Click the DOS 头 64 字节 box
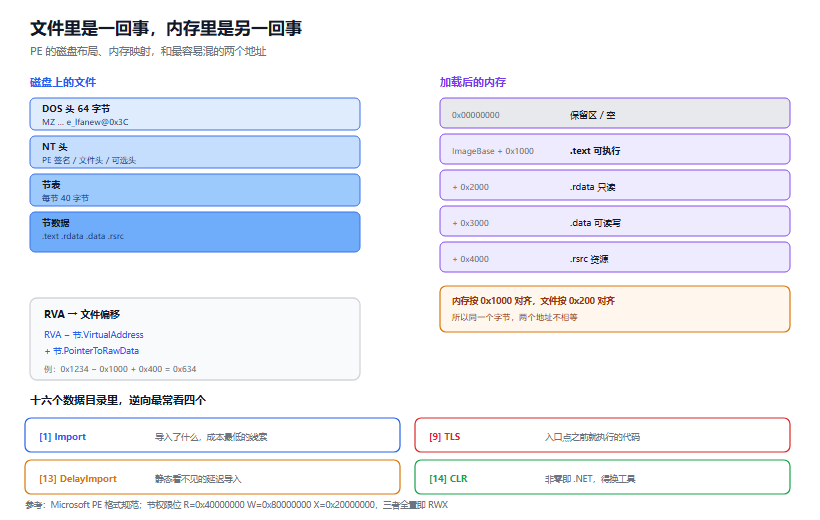 [x=195, y=114]
